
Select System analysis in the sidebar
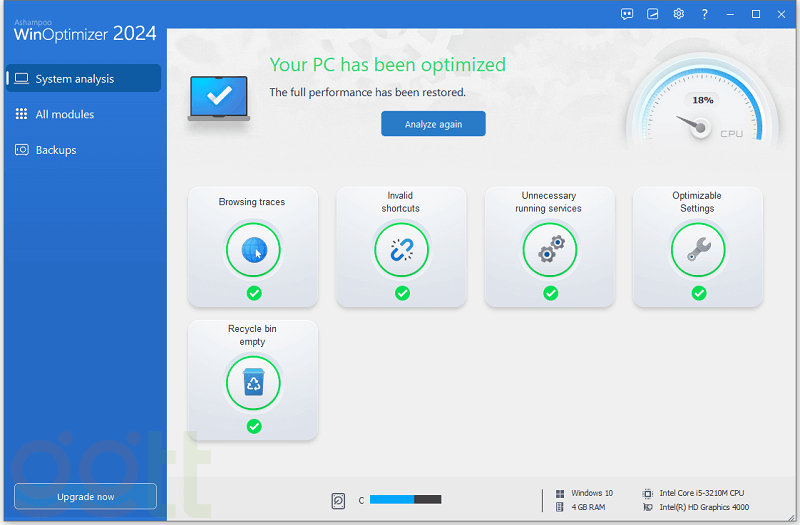[83, 79]
